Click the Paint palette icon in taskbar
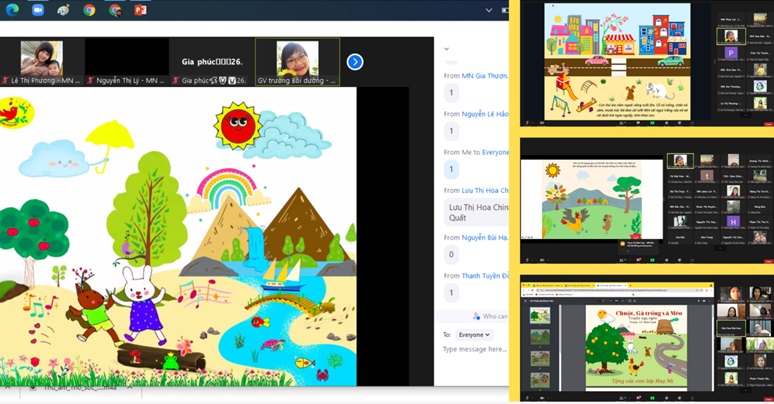774x404 pixels. (64, 9)
